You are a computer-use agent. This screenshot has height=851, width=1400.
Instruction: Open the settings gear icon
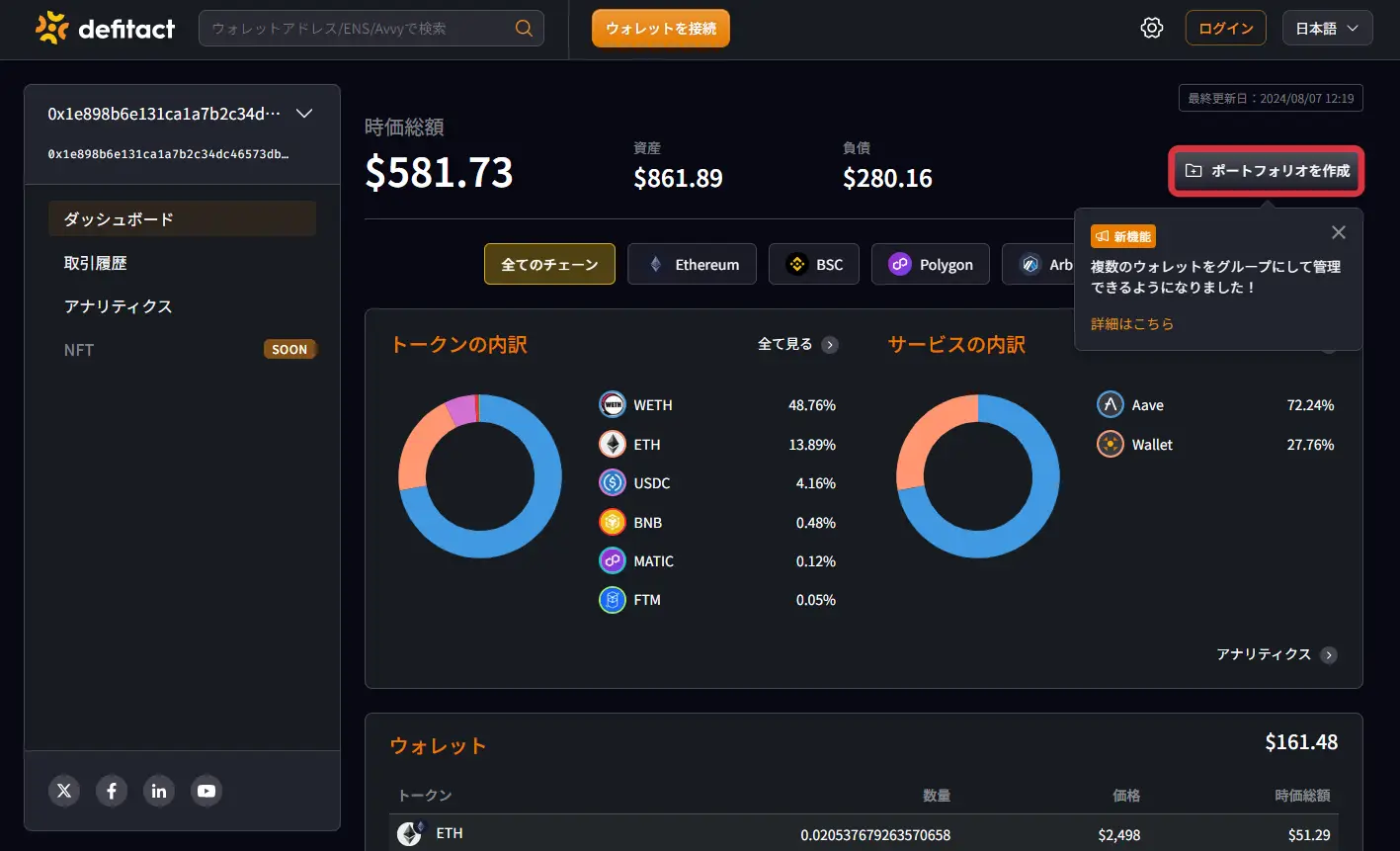click(x=1151, y=29)
